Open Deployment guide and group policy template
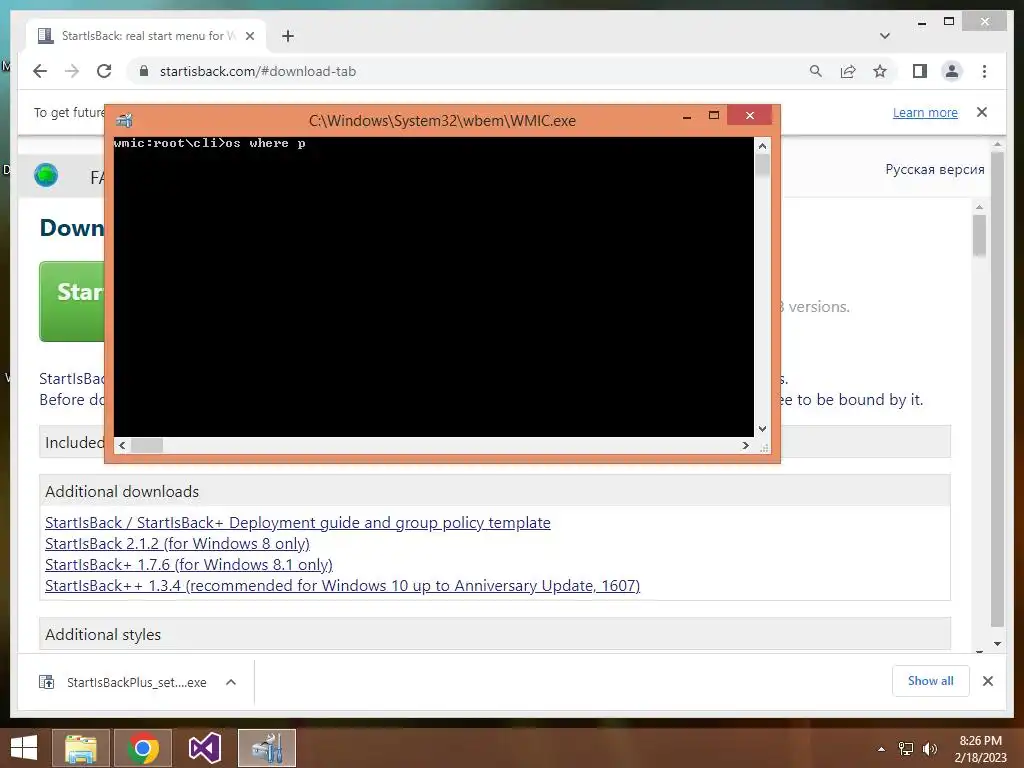The height and width of the screenshot is (768, 1024). click(x=297, y=522)
